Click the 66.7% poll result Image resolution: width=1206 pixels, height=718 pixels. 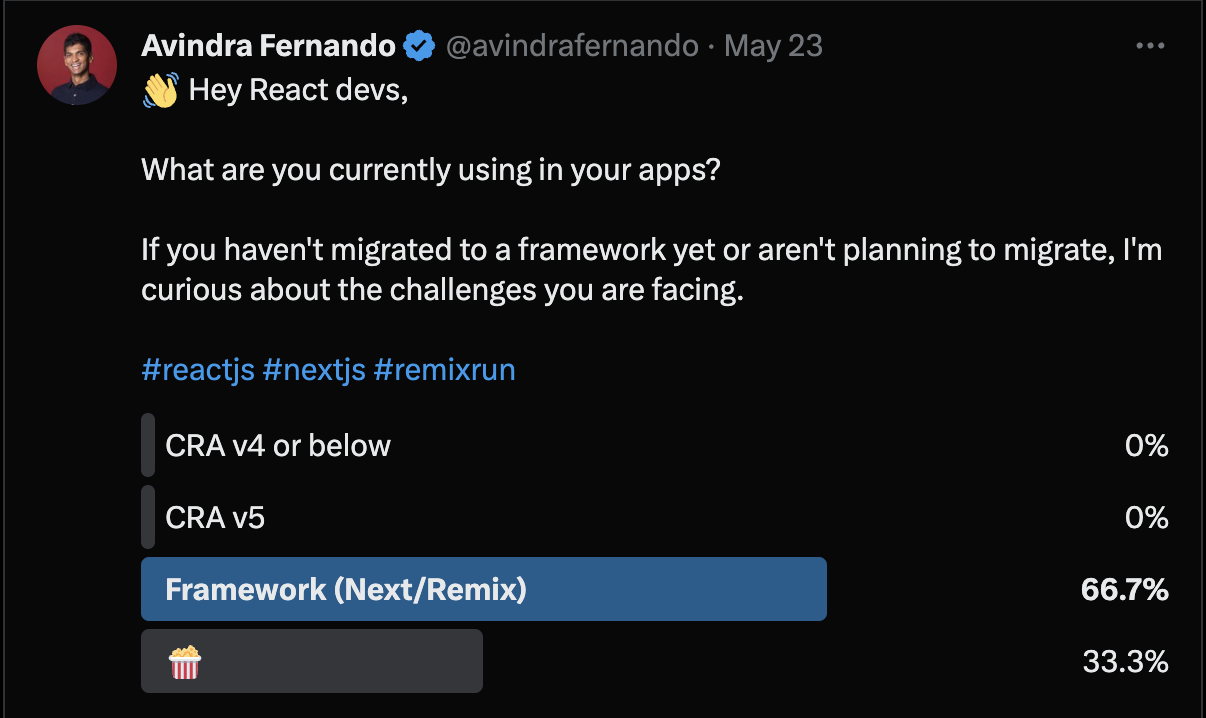click(x=1124, y=590)
